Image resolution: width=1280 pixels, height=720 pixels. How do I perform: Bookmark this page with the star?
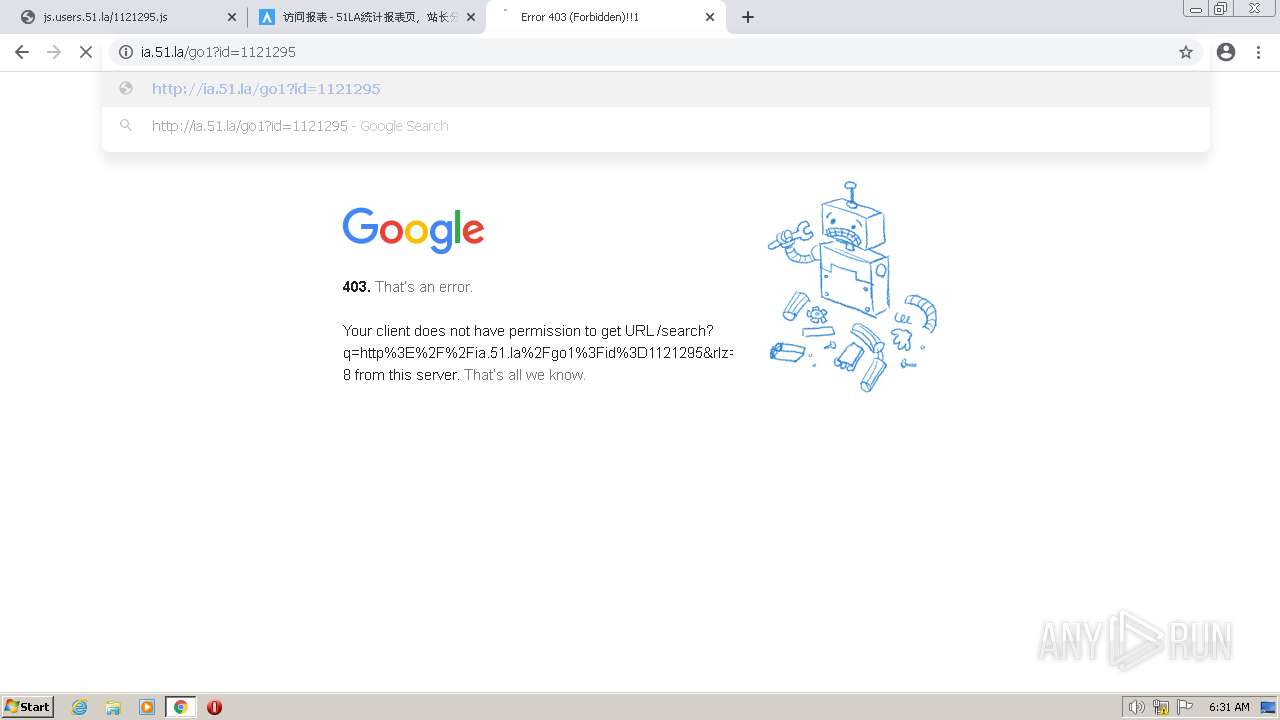(x=1186, y=52)
